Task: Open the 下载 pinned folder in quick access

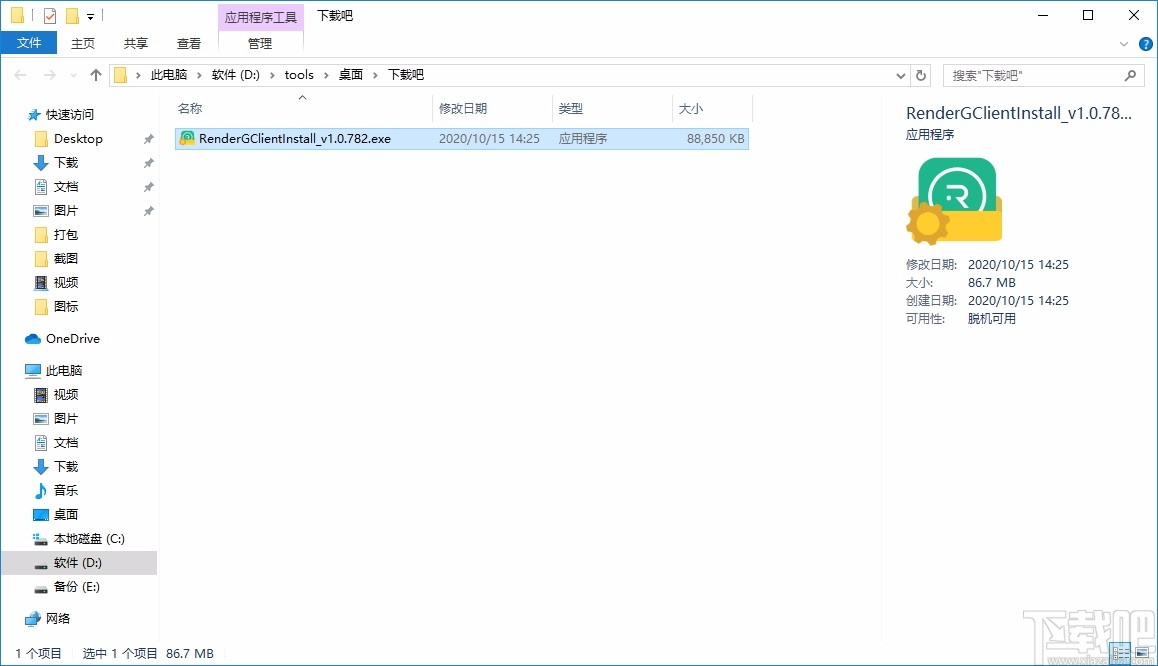Action: tap(63, 162)
